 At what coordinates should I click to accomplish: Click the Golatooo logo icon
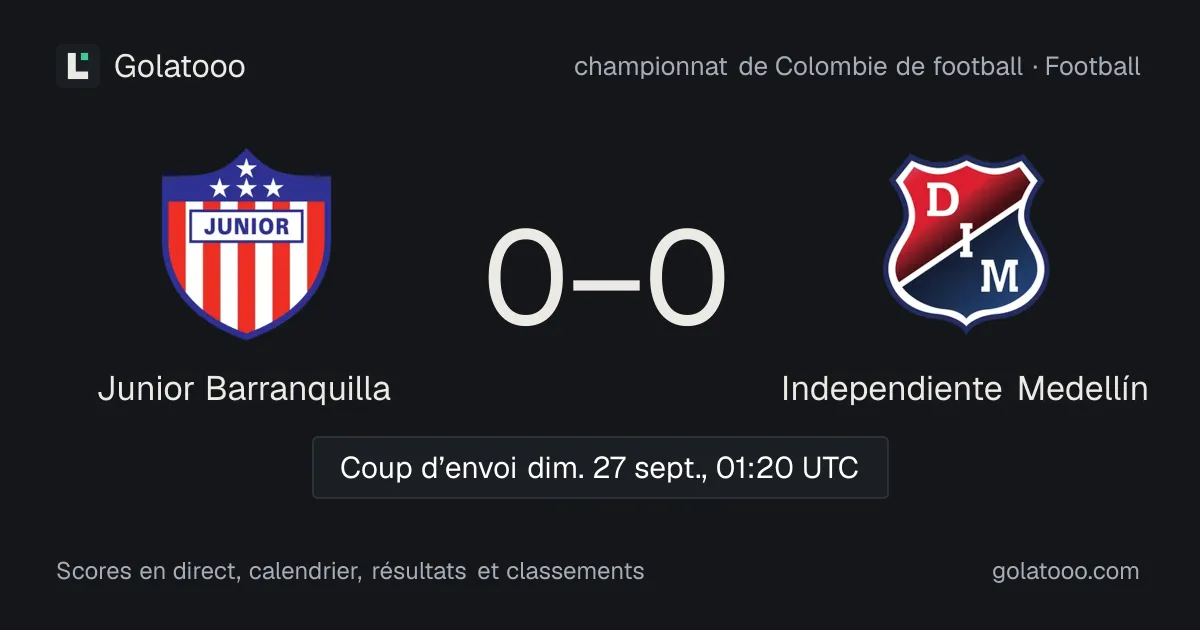click(78, 66)
